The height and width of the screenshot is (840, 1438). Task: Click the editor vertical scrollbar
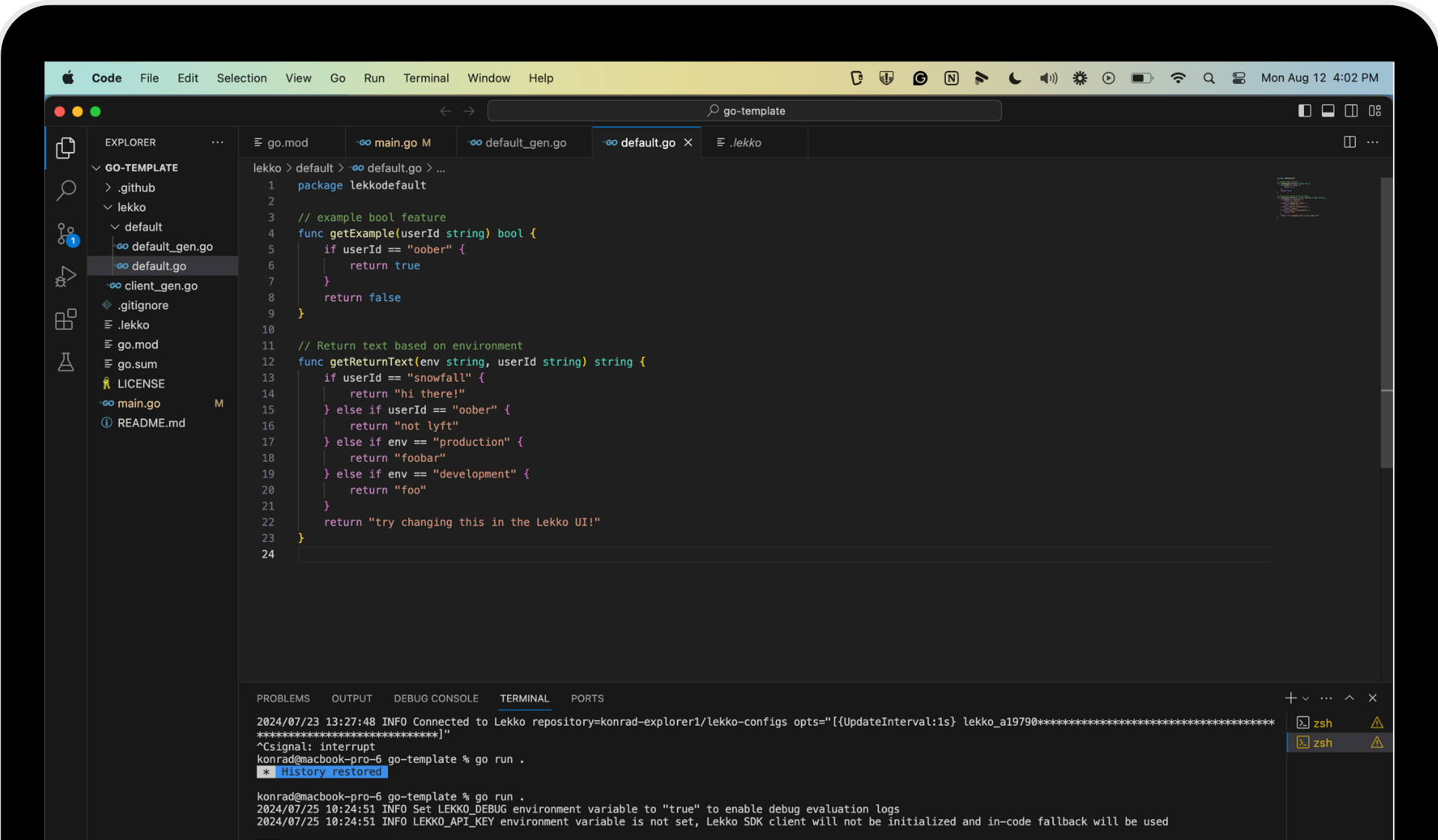[x=1386, y=322]
